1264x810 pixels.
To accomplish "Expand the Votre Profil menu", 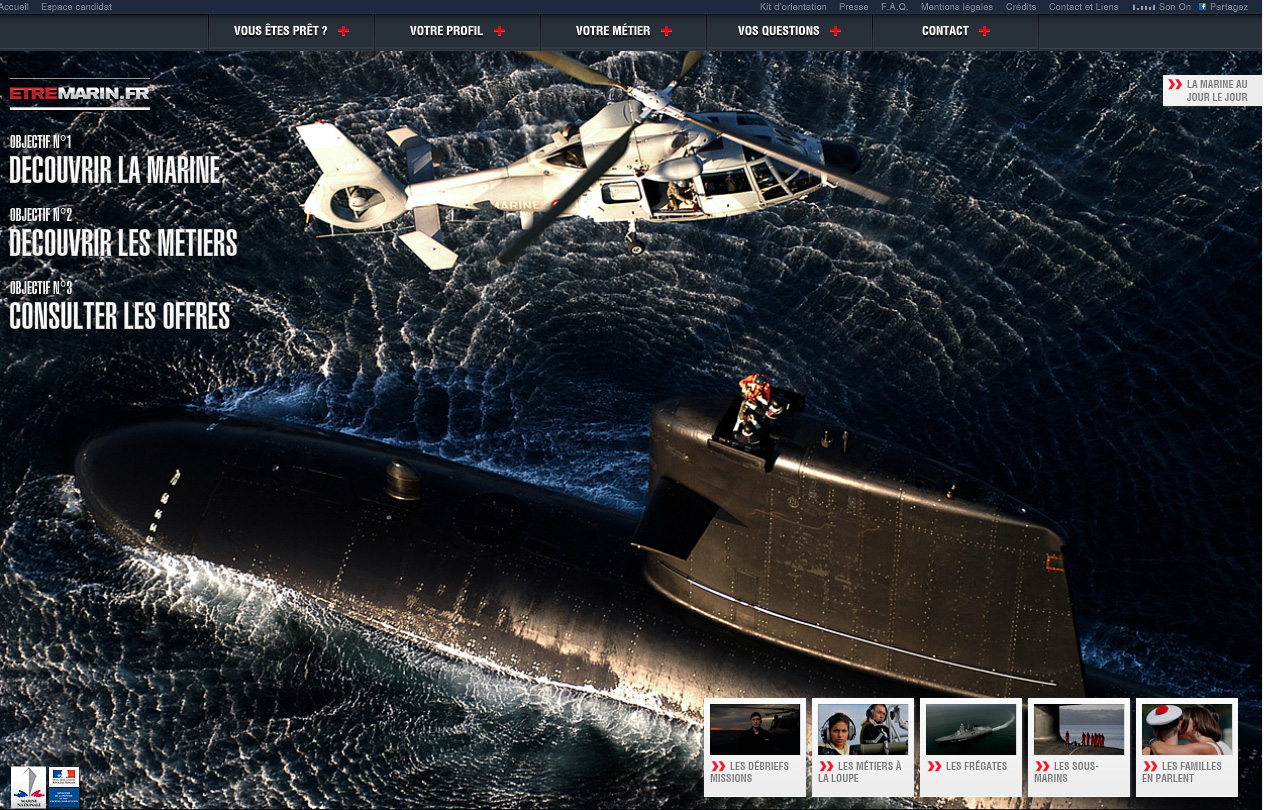I will pyautogui.click(x=446, y=31).
